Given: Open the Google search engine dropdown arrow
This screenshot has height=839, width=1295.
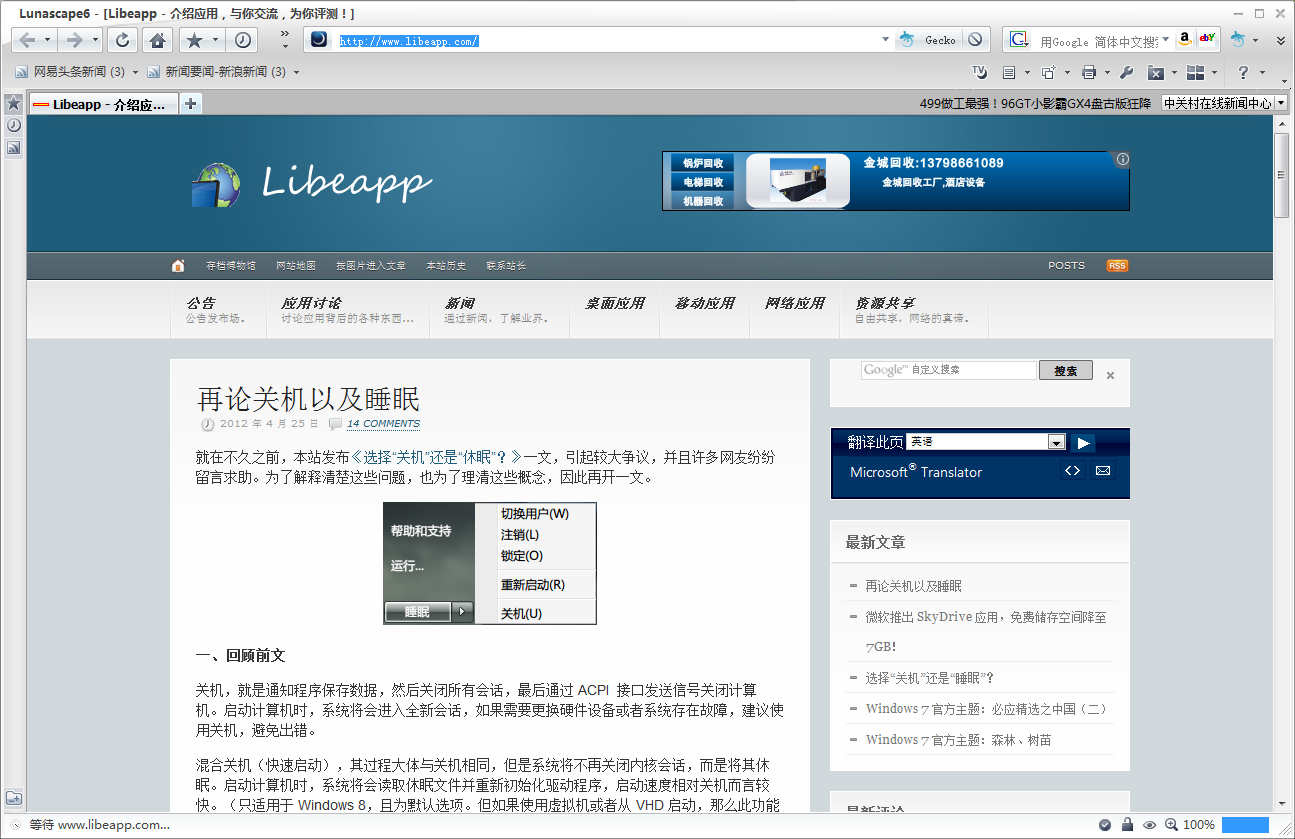Looking at the screenshot, I should (x=1166, y=40).
